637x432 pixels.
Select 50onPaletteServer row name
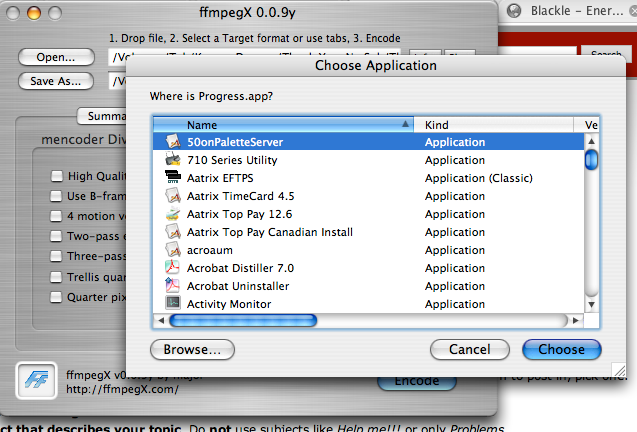click(x=235, y=142)
